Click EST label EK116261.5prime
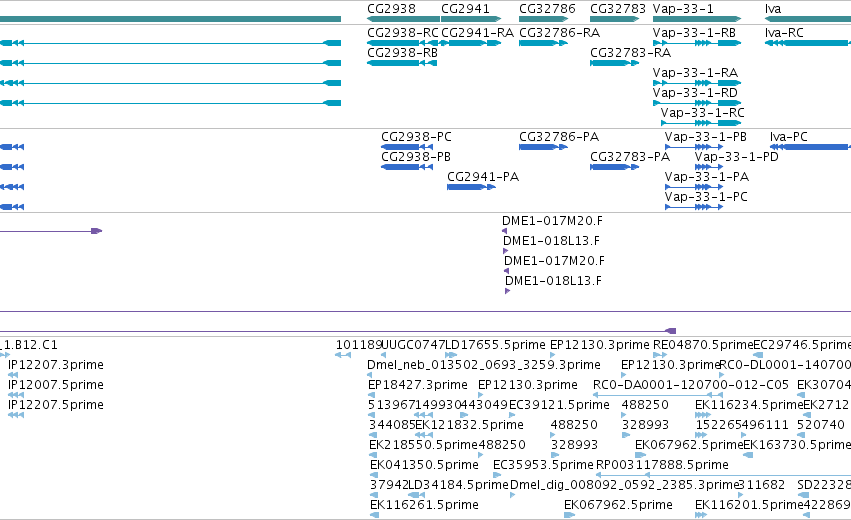The width and height of the screenshot is (851, 520). coord(424,505)
